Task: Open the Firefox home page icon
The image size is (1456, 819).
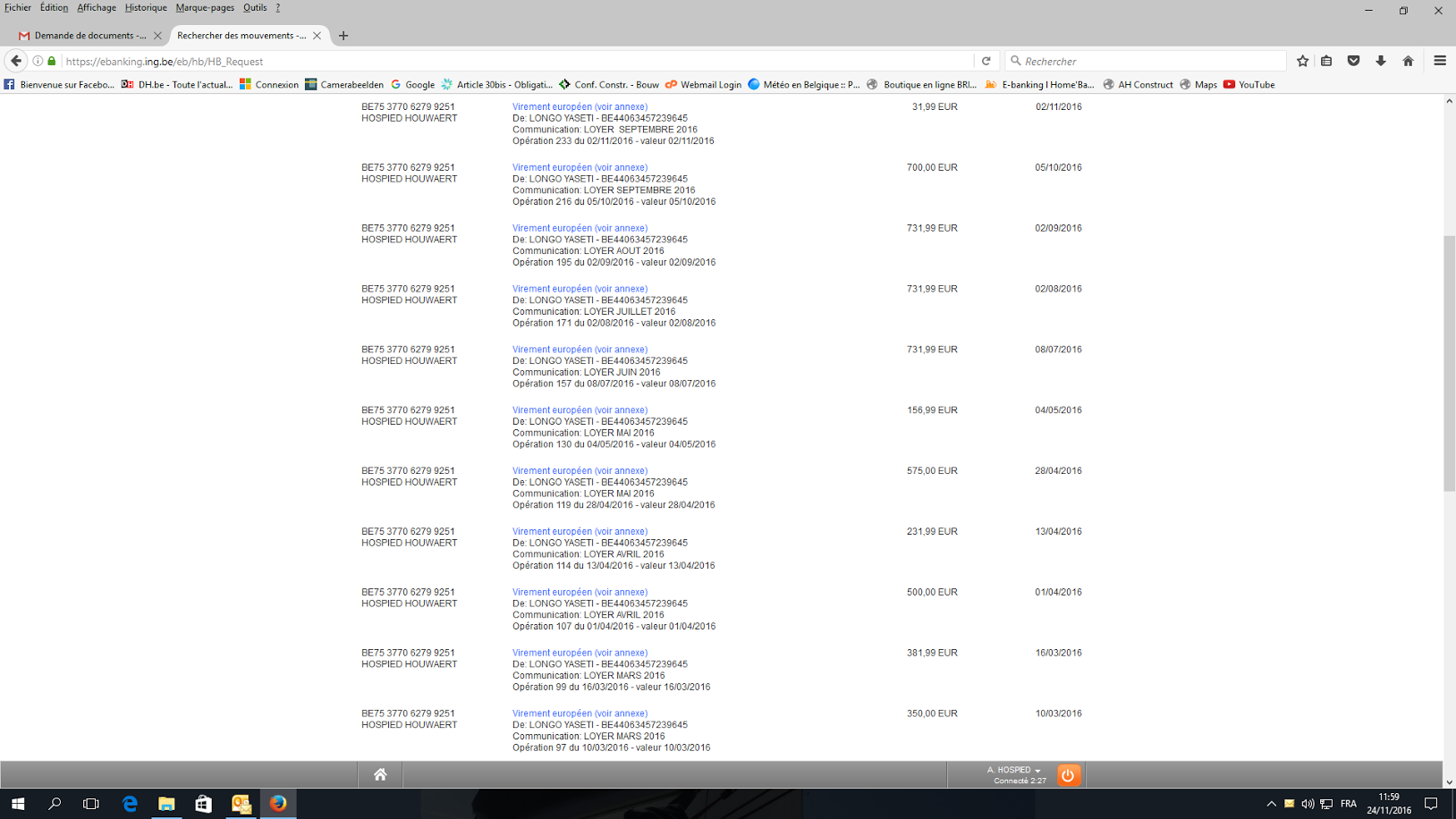Action: (1408, 61)
